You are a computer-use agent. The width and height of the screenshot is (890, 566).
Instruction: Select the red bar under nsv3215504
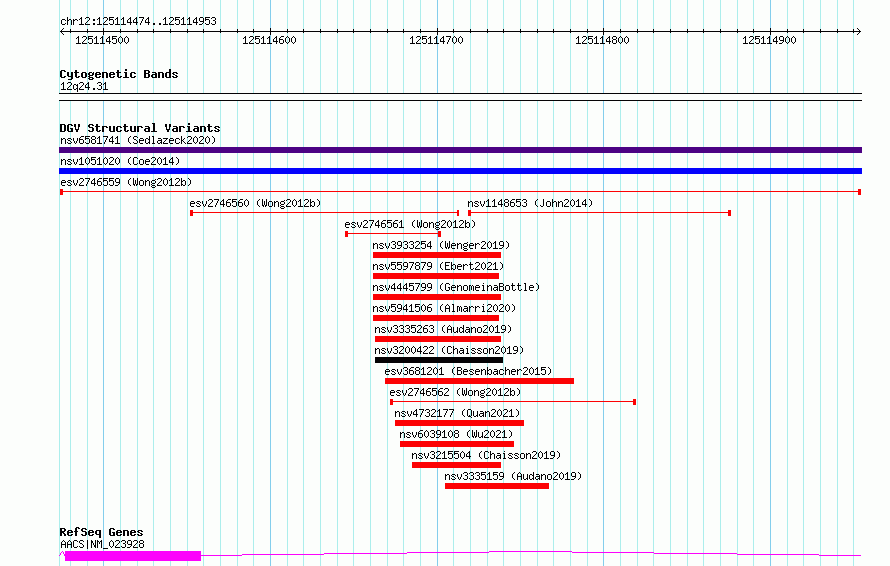pos(456,465)
